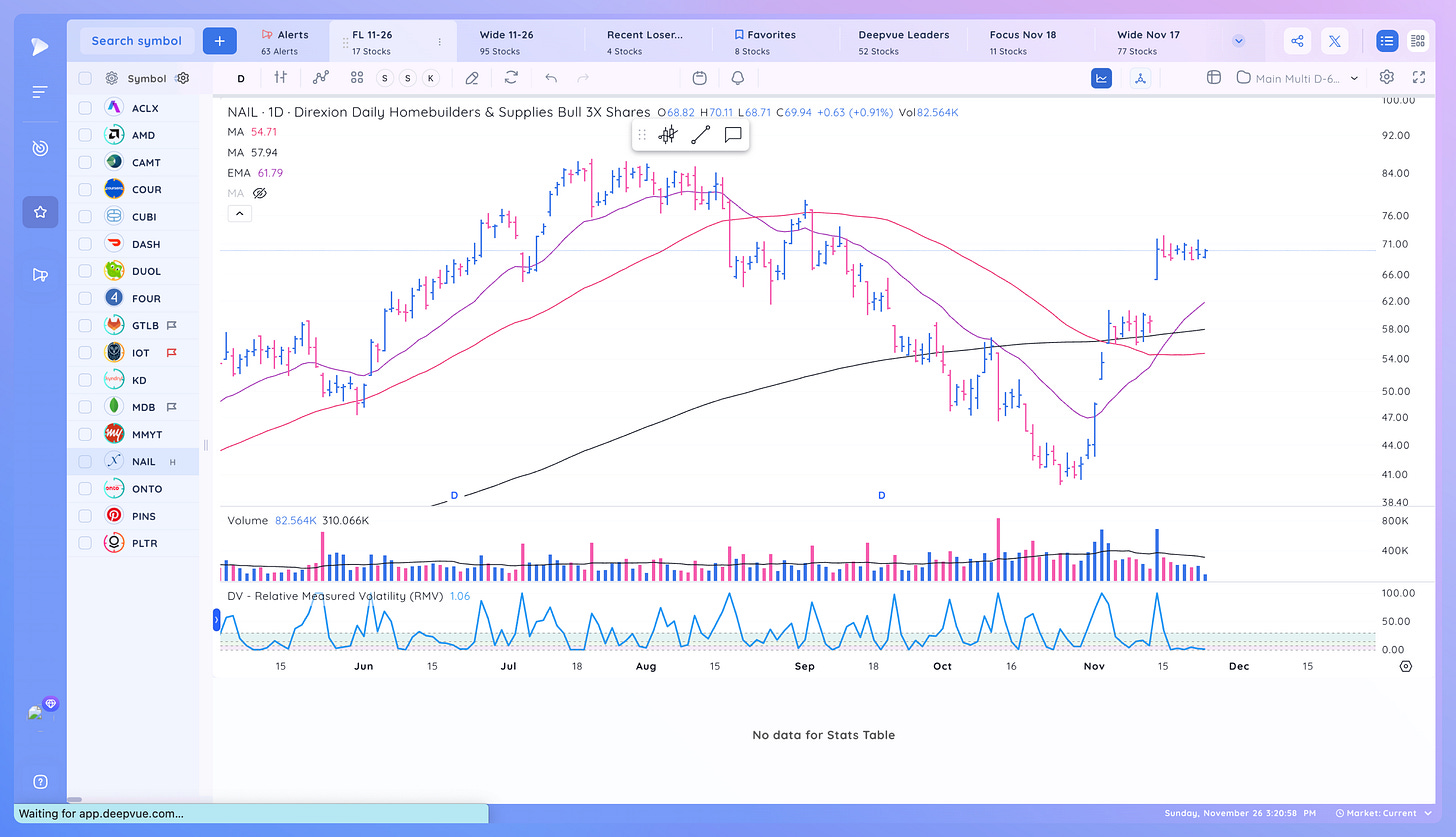This screenshot has height=837, width=1456.
Task: Open the sidebar menu lines icon
Action: pyautogui.click(x=40, y=92)
